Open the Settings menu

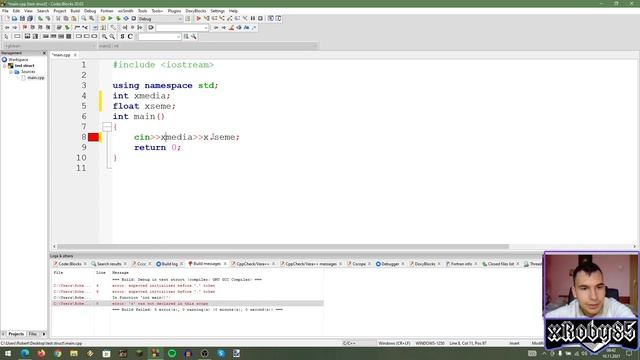(218, 11)
